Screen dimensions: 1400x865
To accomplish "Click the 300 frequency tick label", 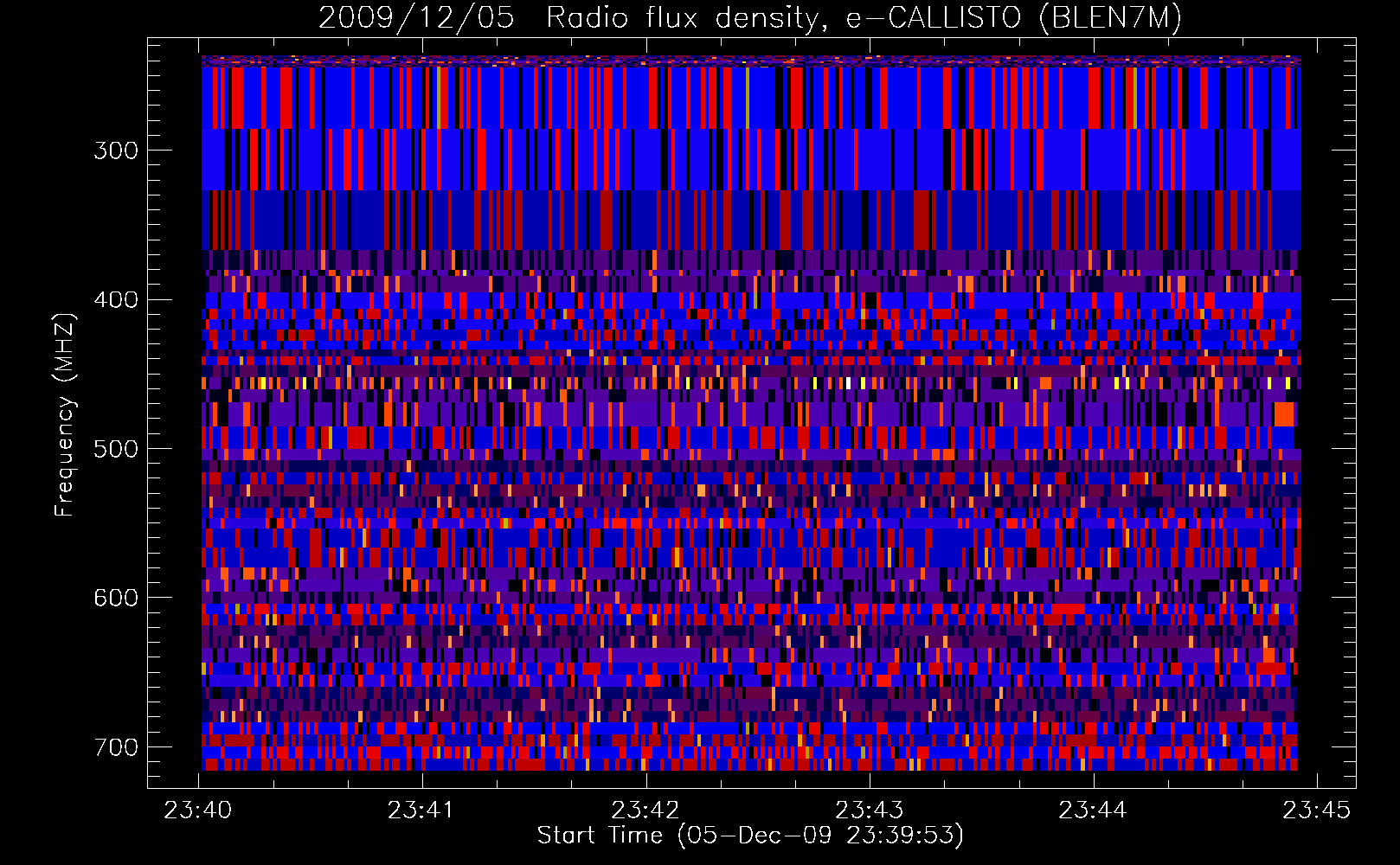I will pyautogui.click(x=116, y=151).
